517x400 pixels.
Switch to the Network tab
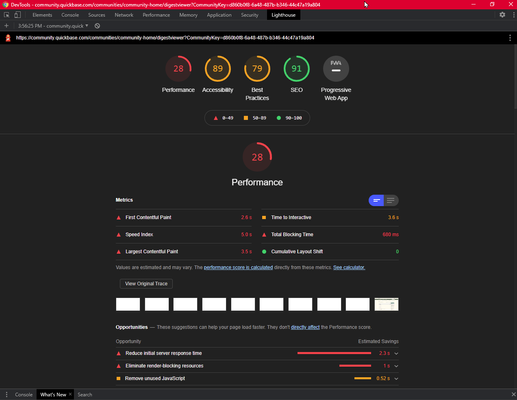(124, 15)
